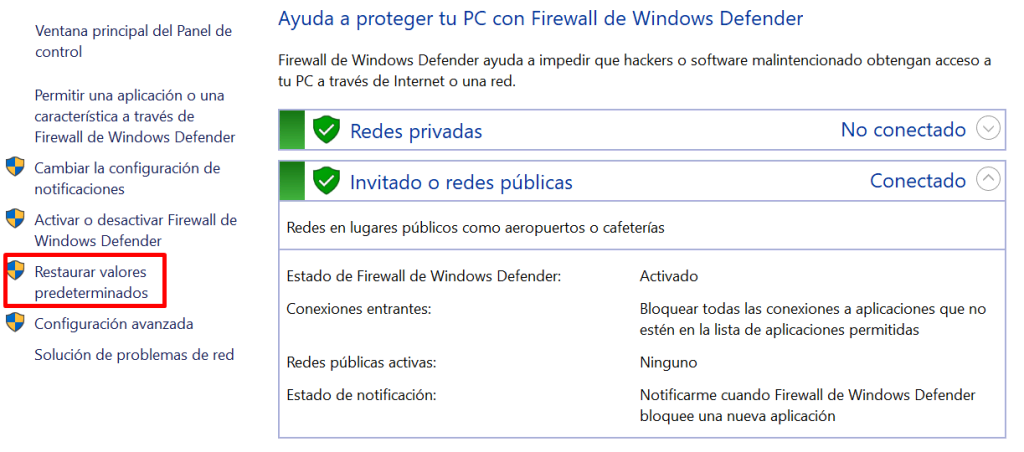Screen dimensions: 1024x452
Task: Click the green shield icon for Redes privadas
Action: tap(326, 130)
